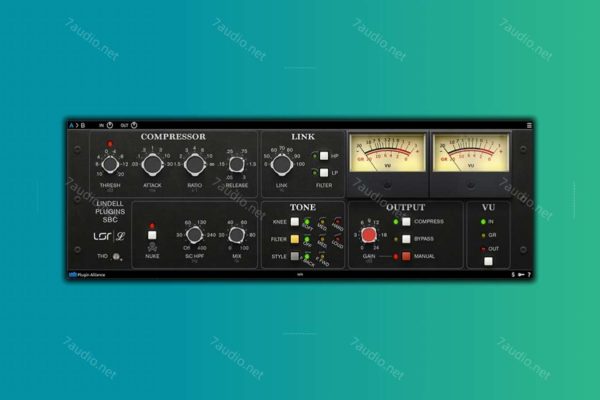Click the THRESH knob

[x=110, y=165]
